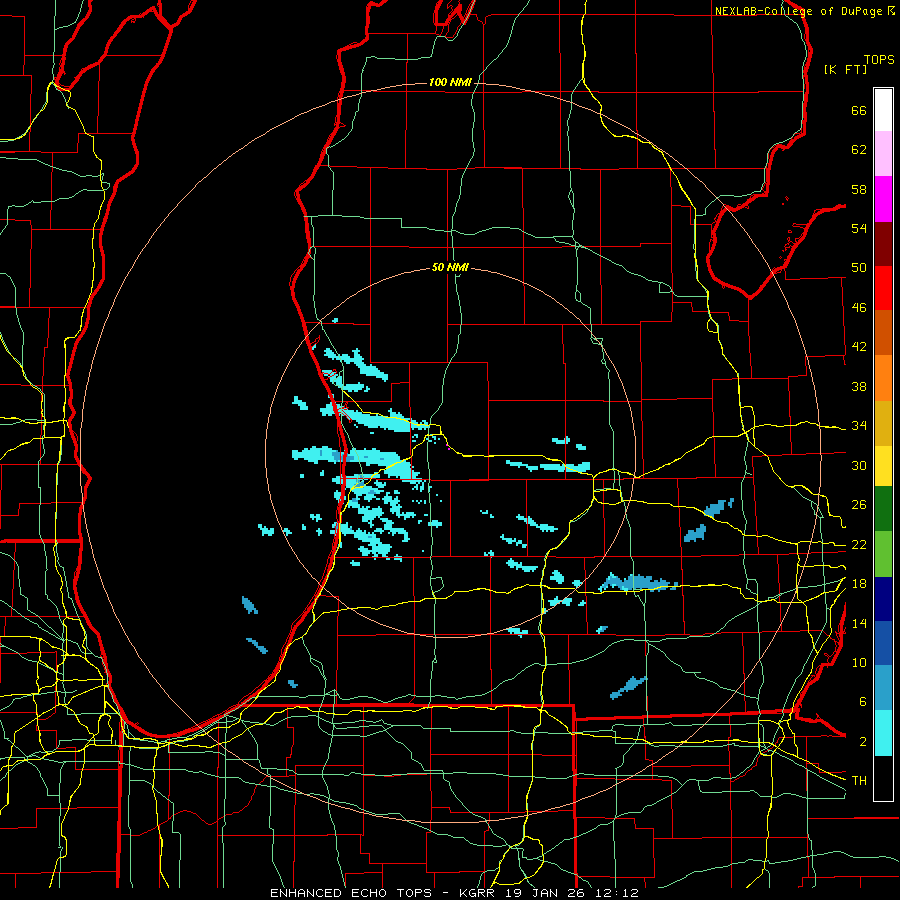This screenshot has width=900, height=900.
Task: Select the '34' legend value
Action: click(859, 426)
